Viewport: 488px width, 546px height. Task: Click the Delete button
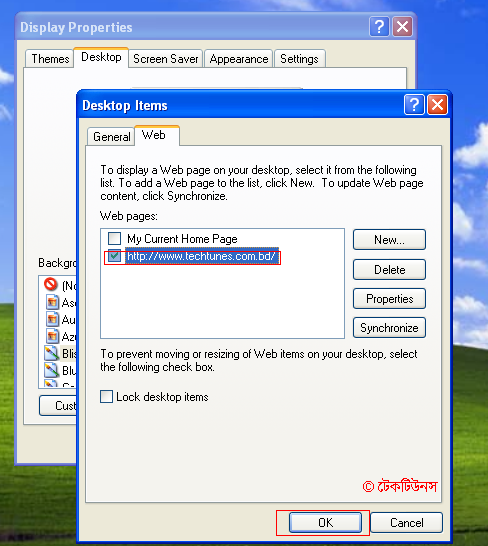[x=389, y=270]
